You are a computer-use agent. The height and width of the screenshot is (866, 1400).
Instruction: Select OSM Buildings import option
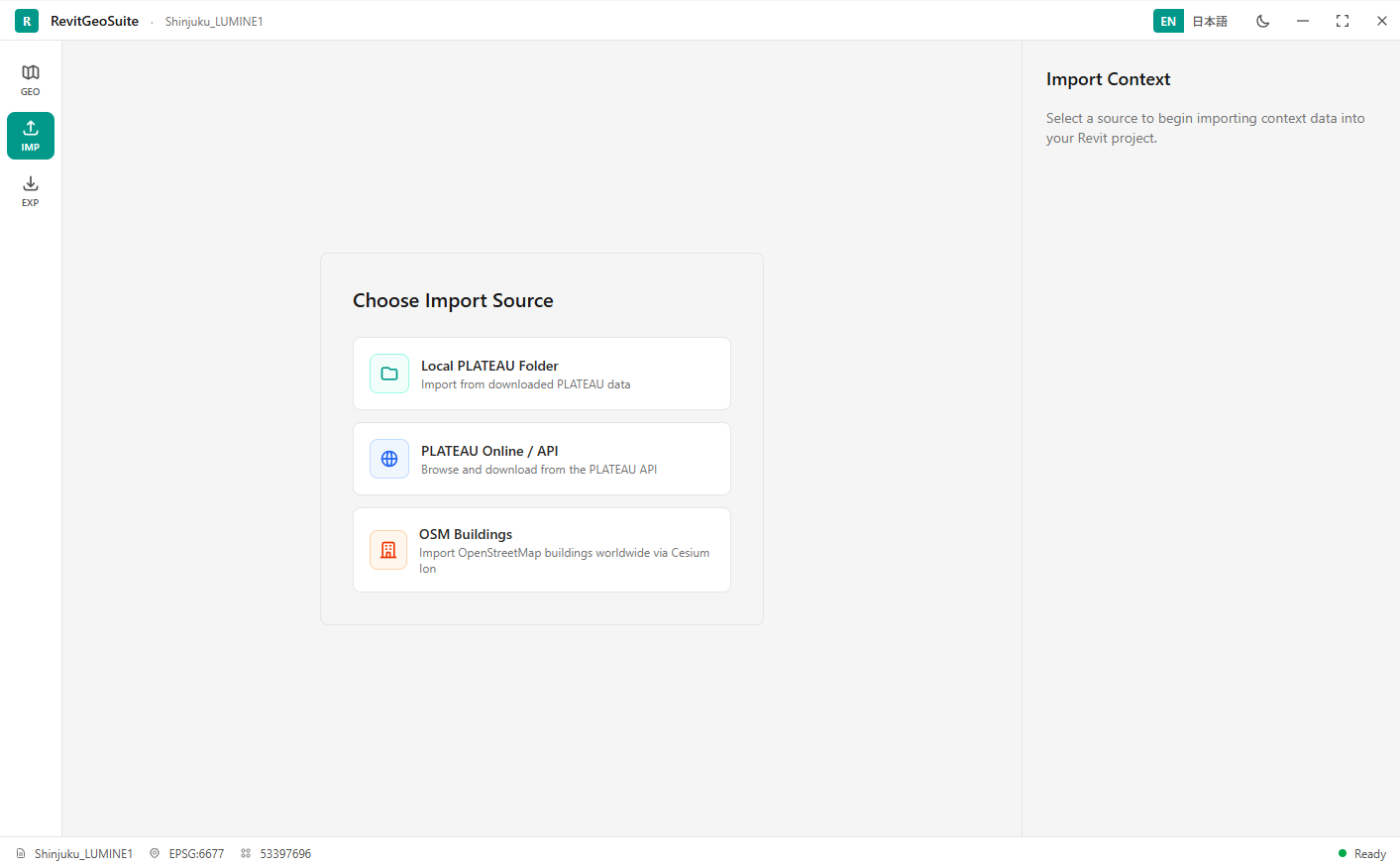[x=542, y=550]
